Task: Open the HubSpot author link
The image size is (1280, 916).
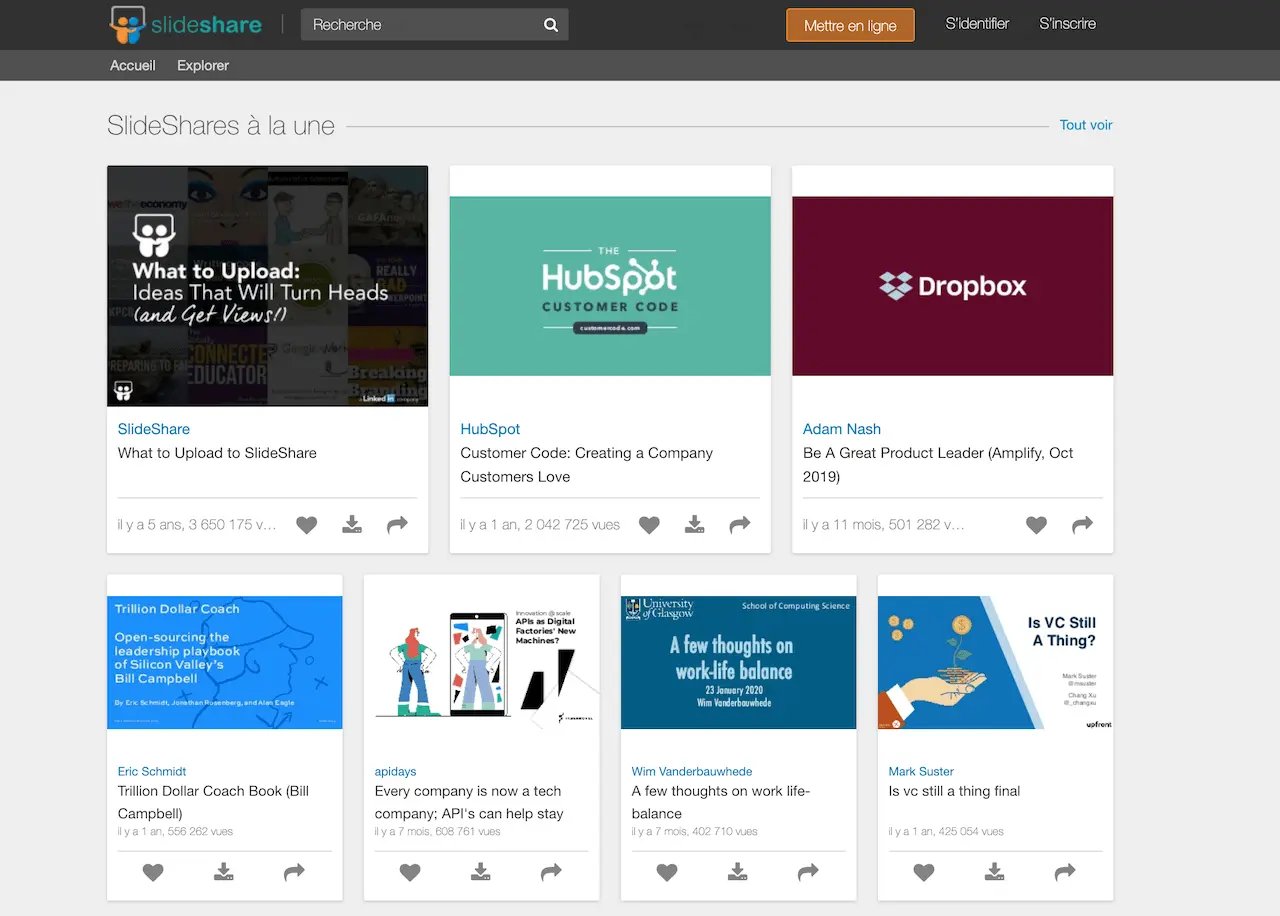Action: click(x=490, y=429)
